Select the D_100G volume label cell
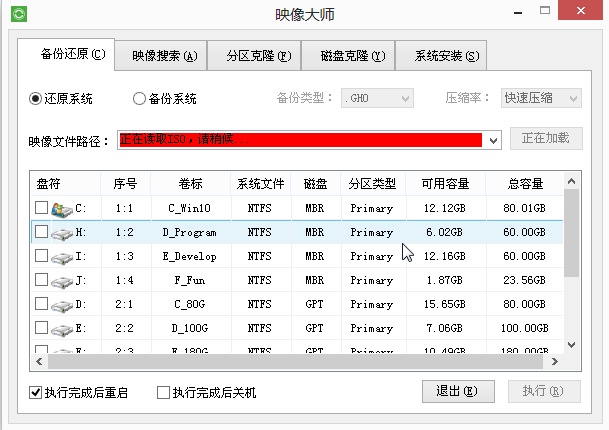Screen dimensions: 609x430 point(190,329)
